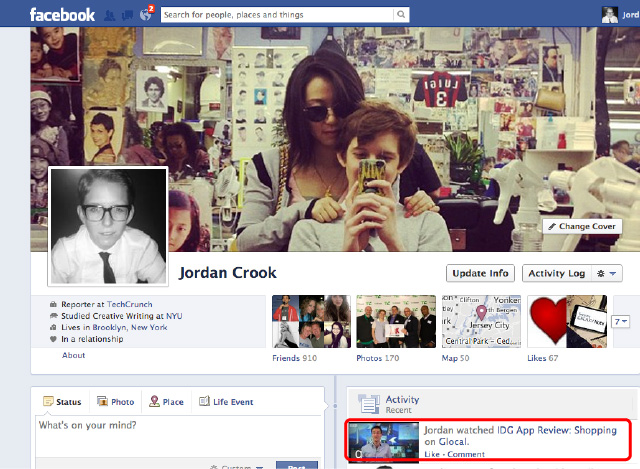Image resolution: width=640 pixels, height=469 pixels.
Task: Click the Post button
Action: (297, 466)
